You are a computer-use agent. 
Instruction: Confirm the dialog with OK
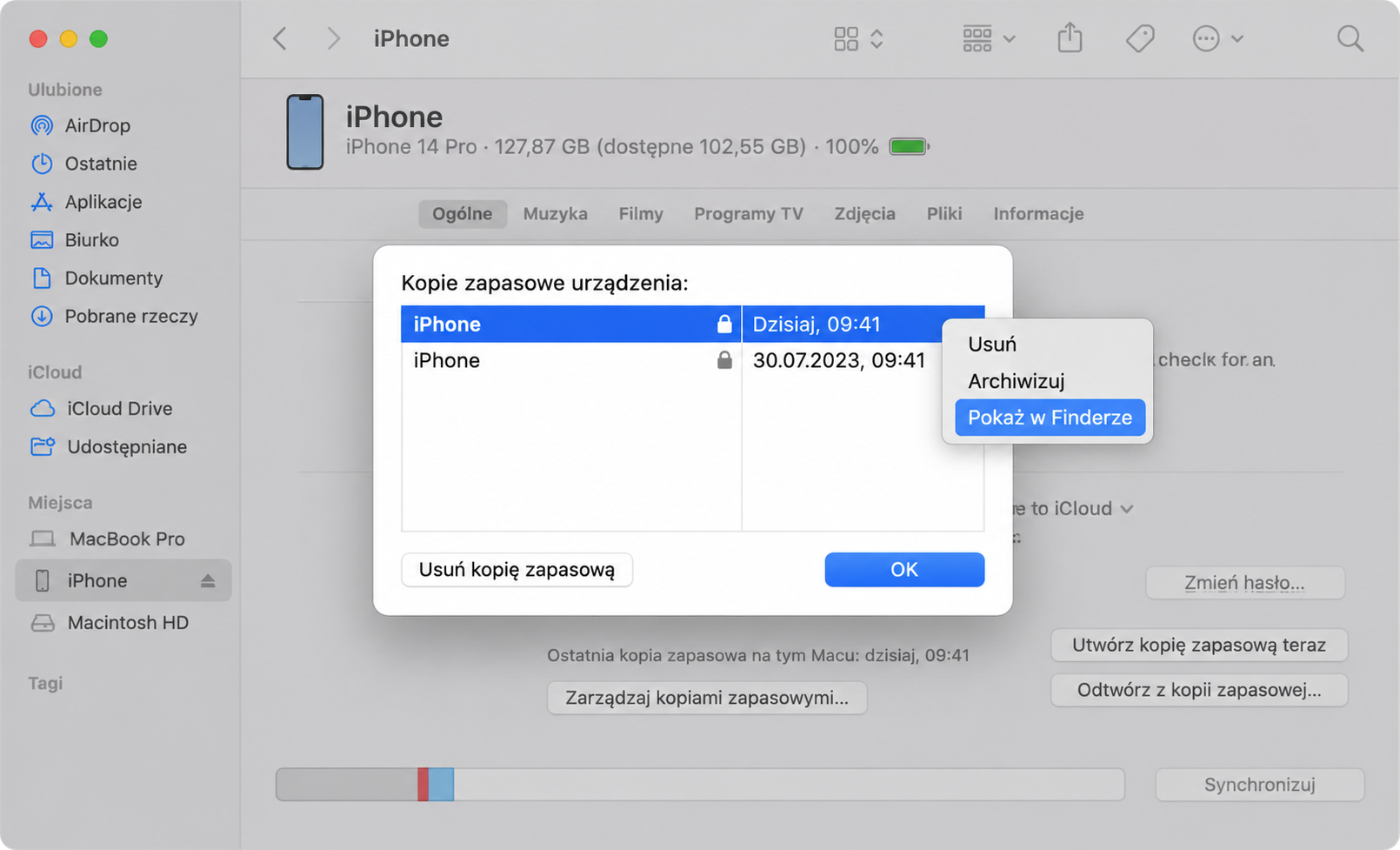point(904,570)
